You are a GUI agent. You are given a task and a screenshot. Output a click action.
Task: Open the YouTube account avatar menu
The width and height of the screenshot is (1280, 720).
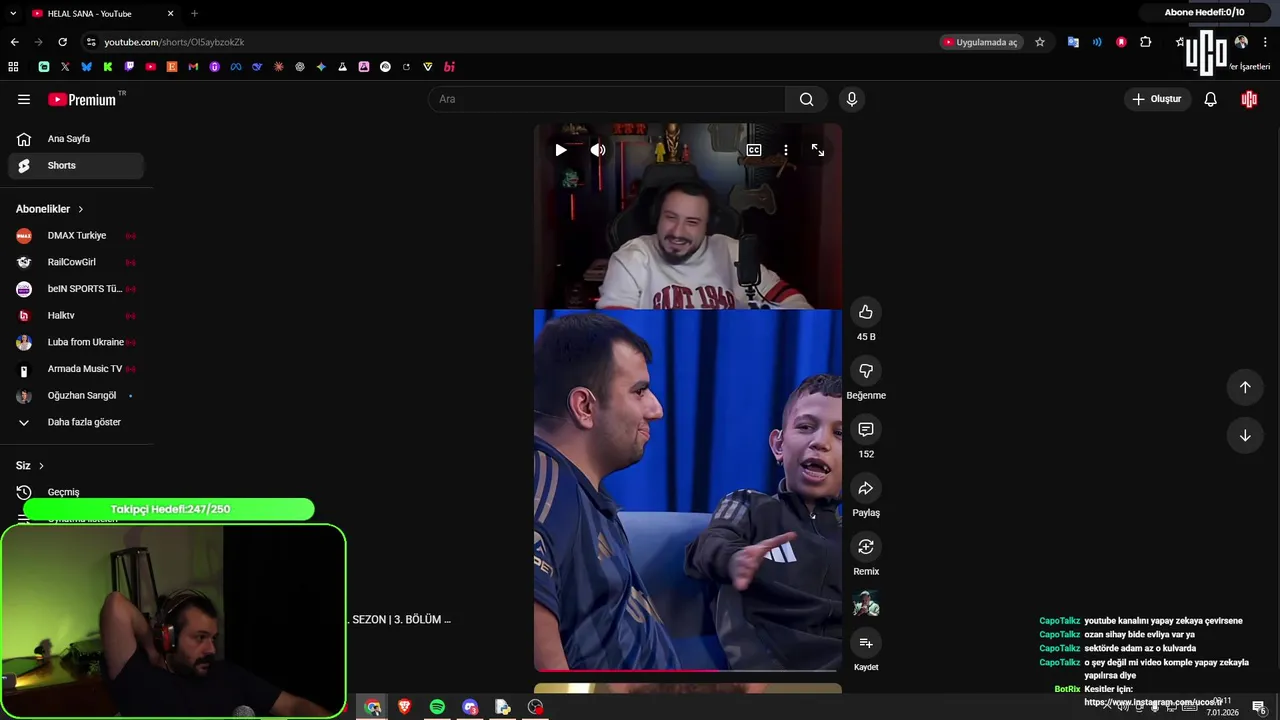(1249, 99)
